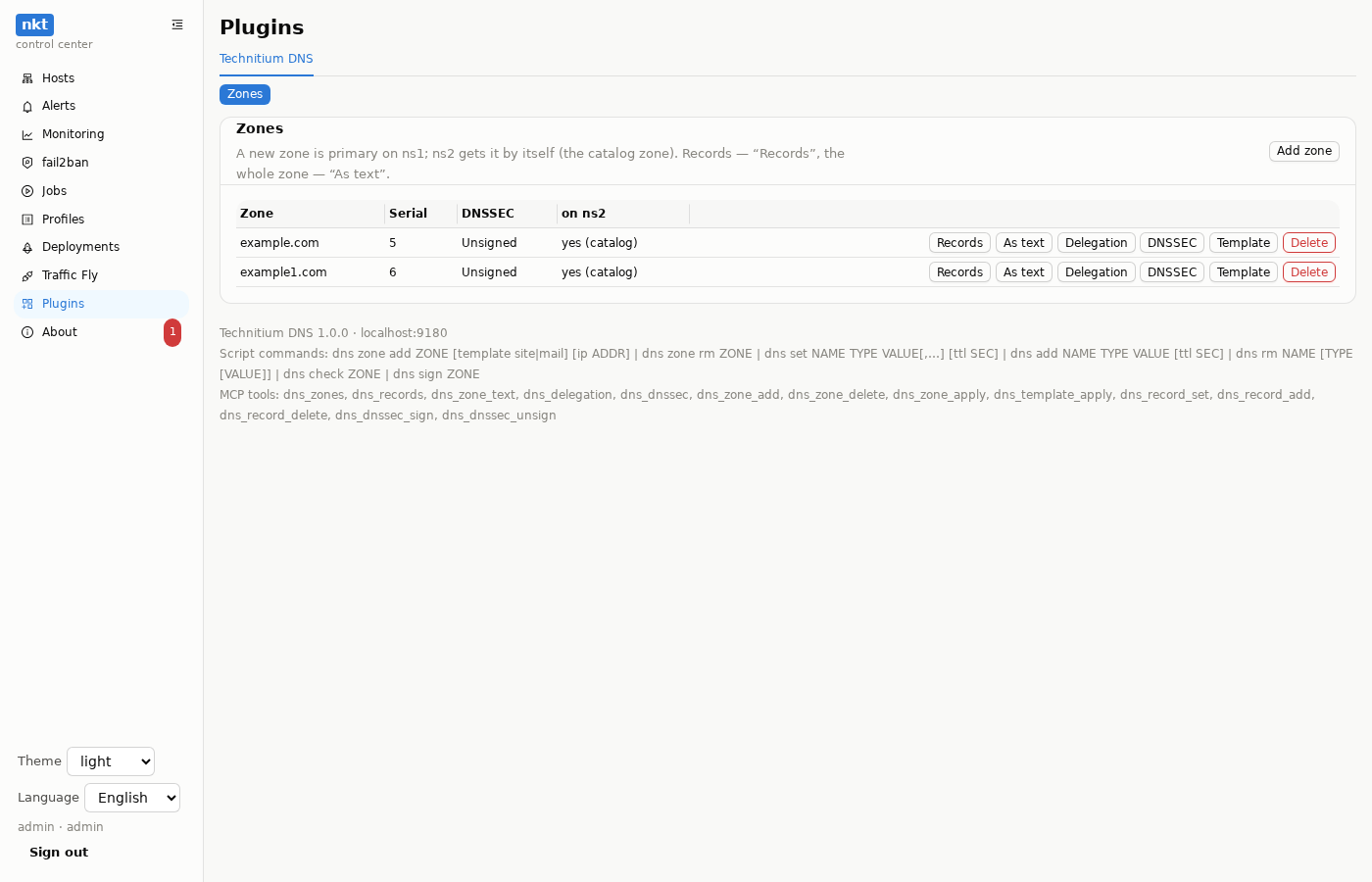Open Delegation for example1.com
1372x882 pixels.
click(1097, 272)
